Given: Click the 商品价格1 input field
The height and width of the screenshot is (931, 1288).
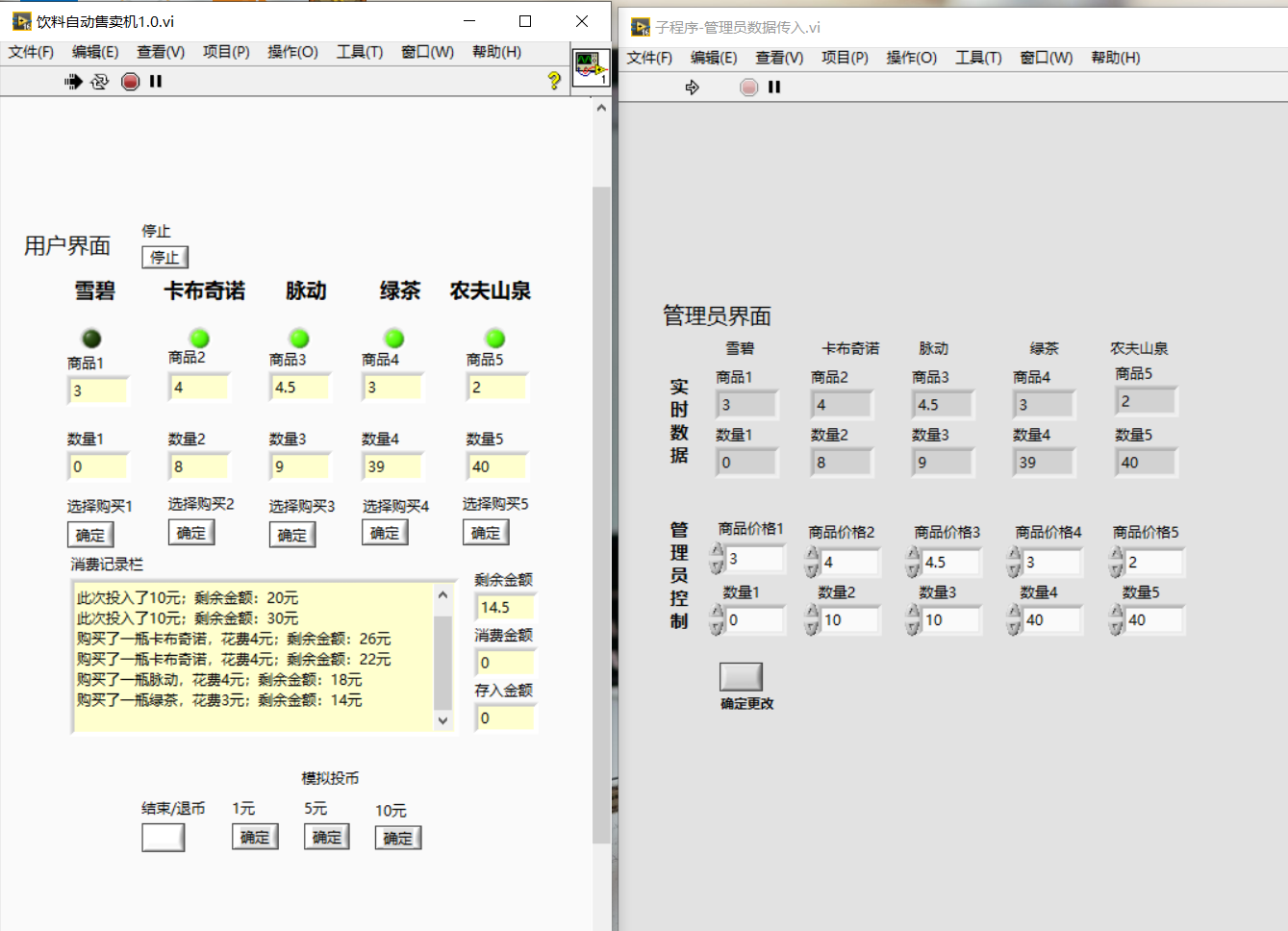Looking at the screenshot, I should point(755,559).
